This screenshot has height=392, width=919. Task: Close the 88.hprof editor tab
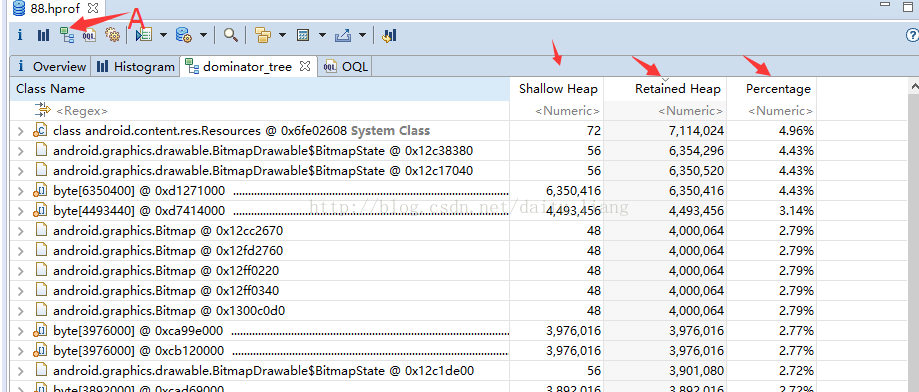[92, 8]
